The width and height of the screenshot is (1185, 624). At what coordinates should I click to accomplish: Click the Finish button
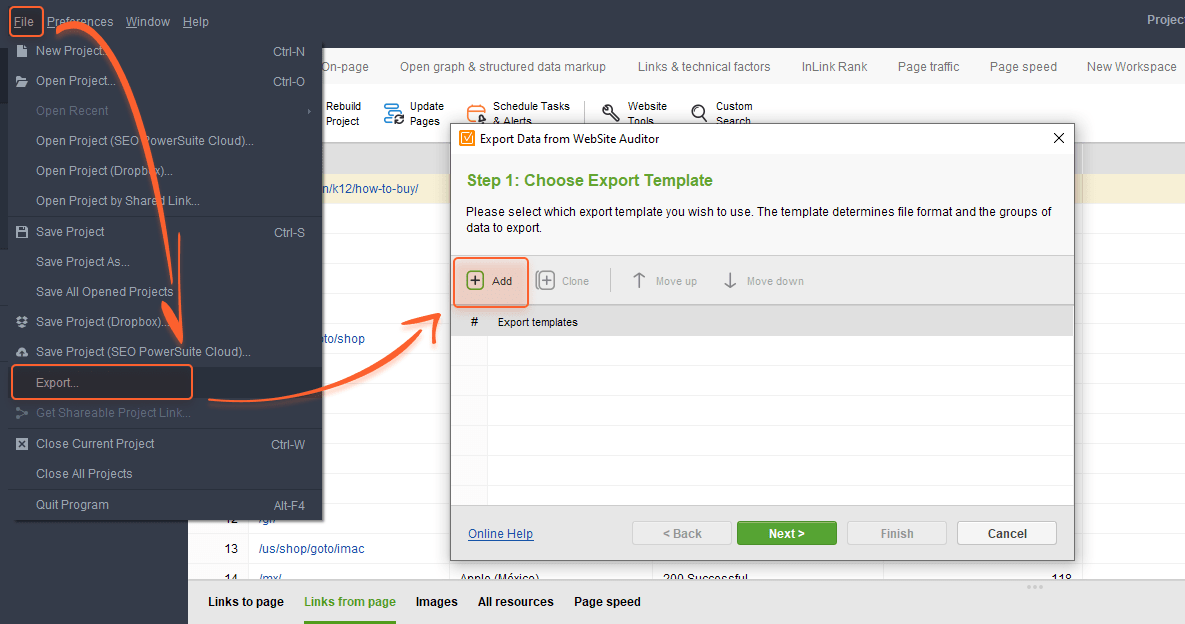click(897, 533)
